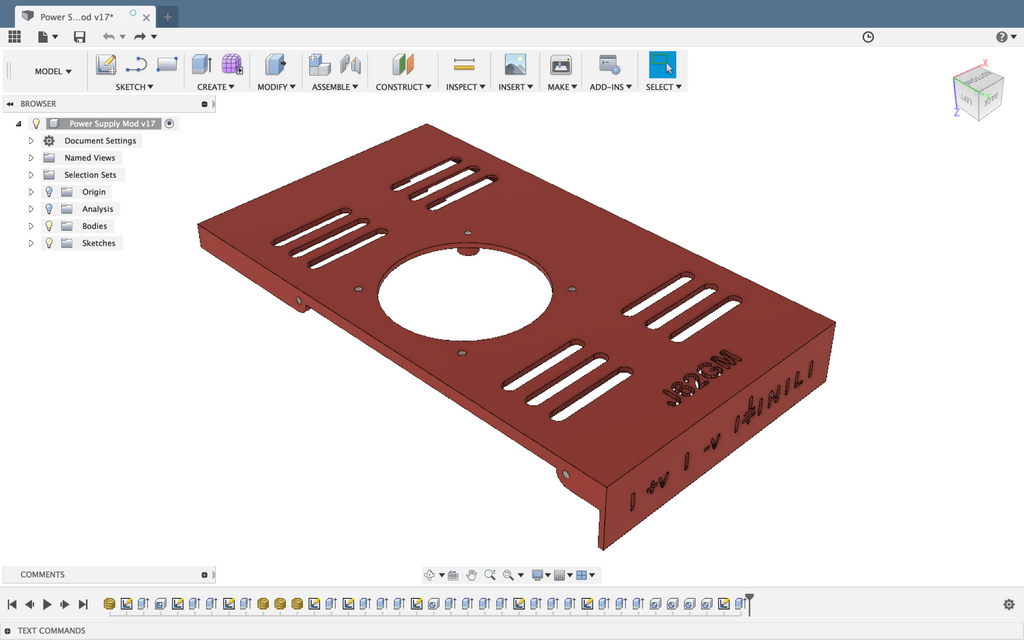
Task: Activate the Select tool icon
Action: (662, 65)
